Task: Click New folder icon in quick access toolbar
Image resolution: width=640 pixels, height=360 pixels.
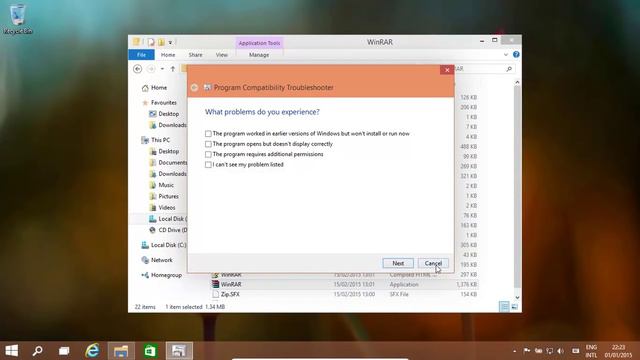Action: [x=161, y=42]
